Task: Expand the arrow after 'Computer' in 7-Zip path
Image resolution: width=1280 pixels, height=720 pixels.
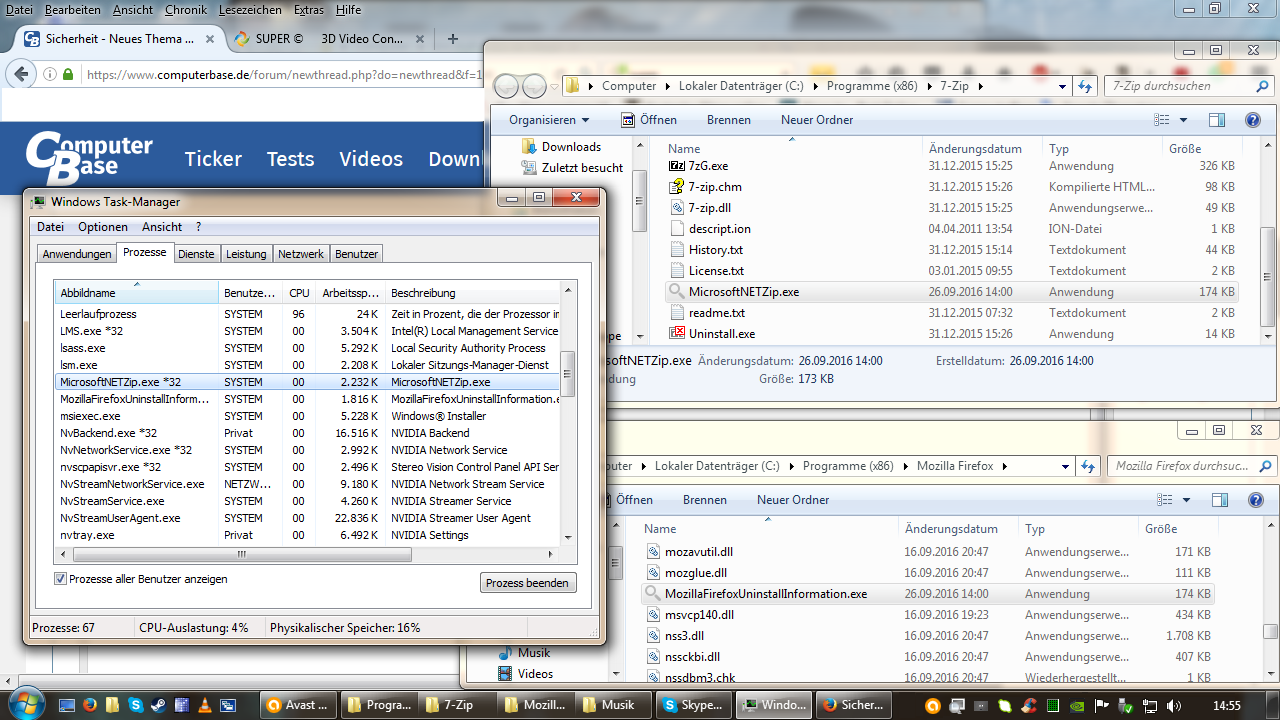Action: [668, 86]
